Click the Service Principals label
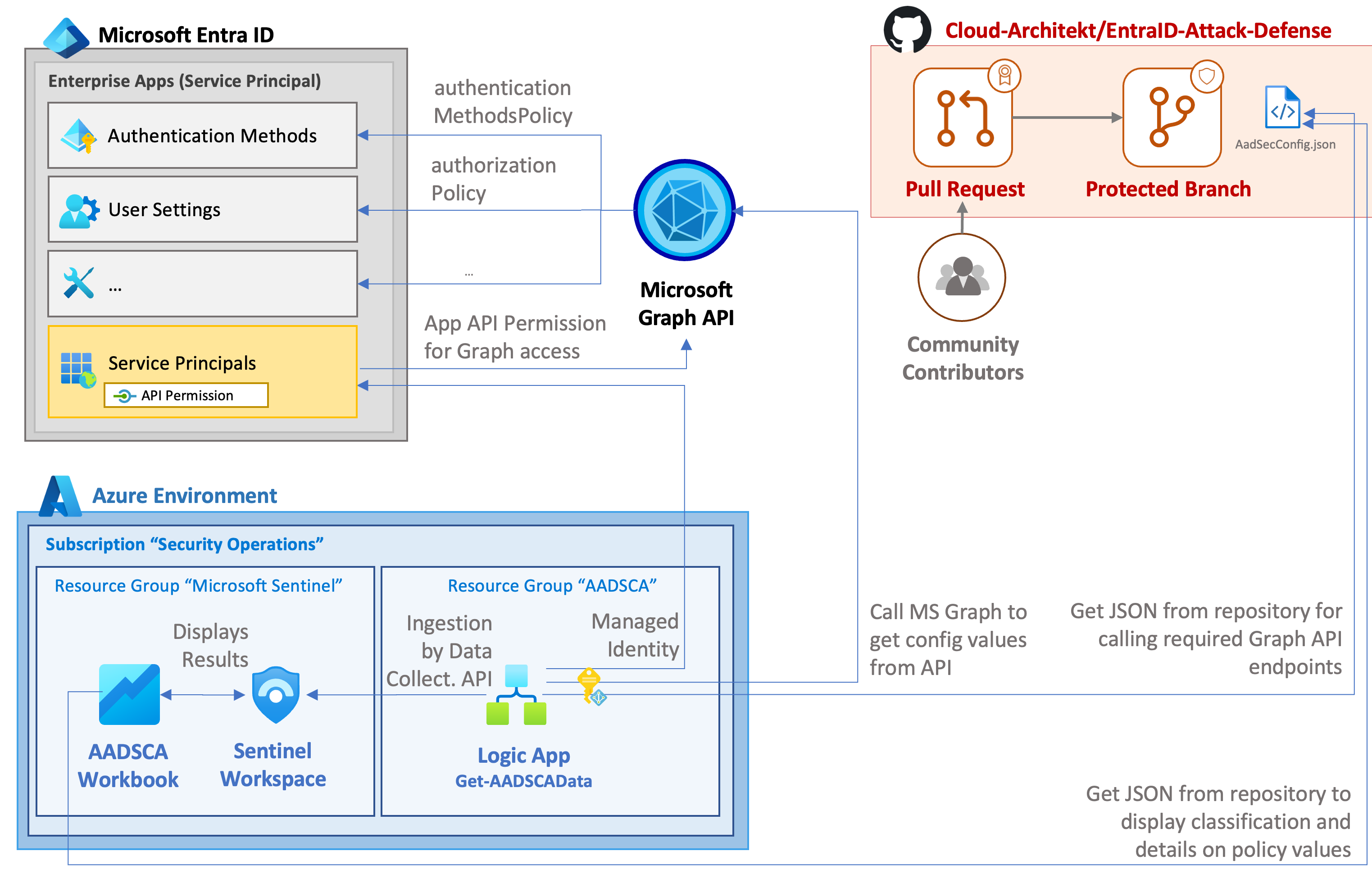The image size is (1372, 869). [x=182, y=363]
